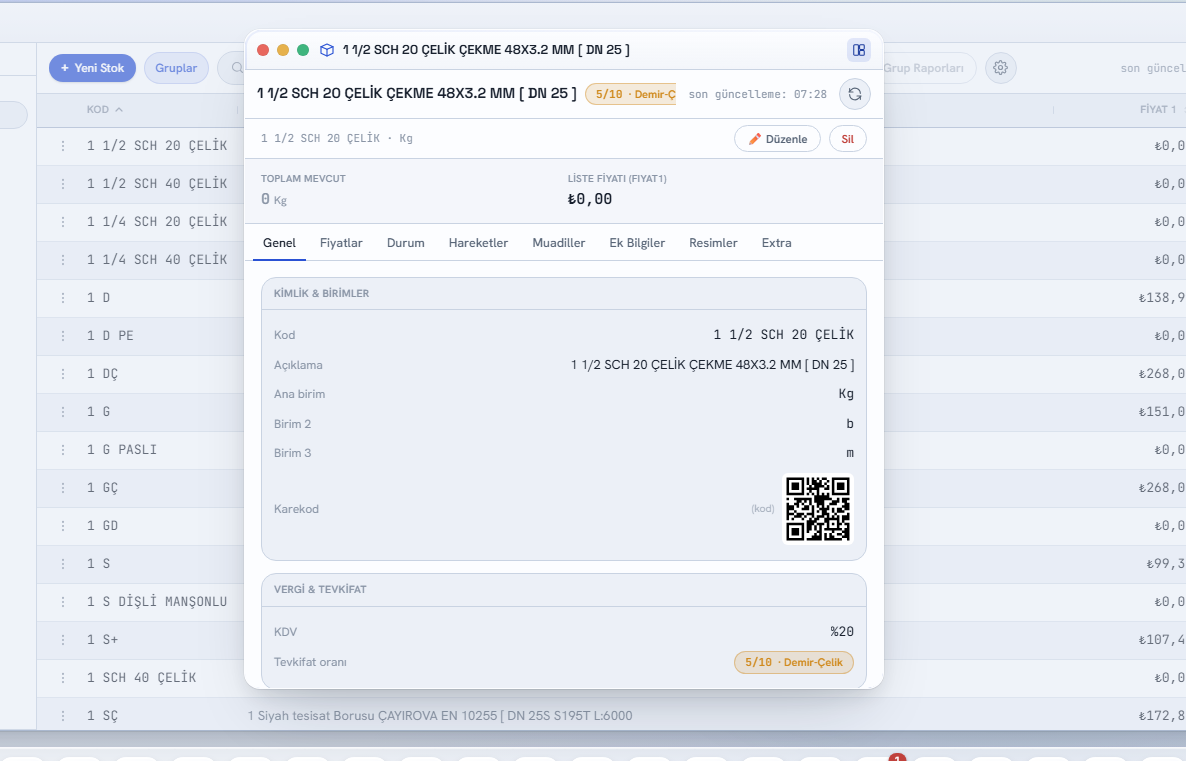Open the Gruplar button
This screenshot has height=761, width=1186.
[176, 68]
